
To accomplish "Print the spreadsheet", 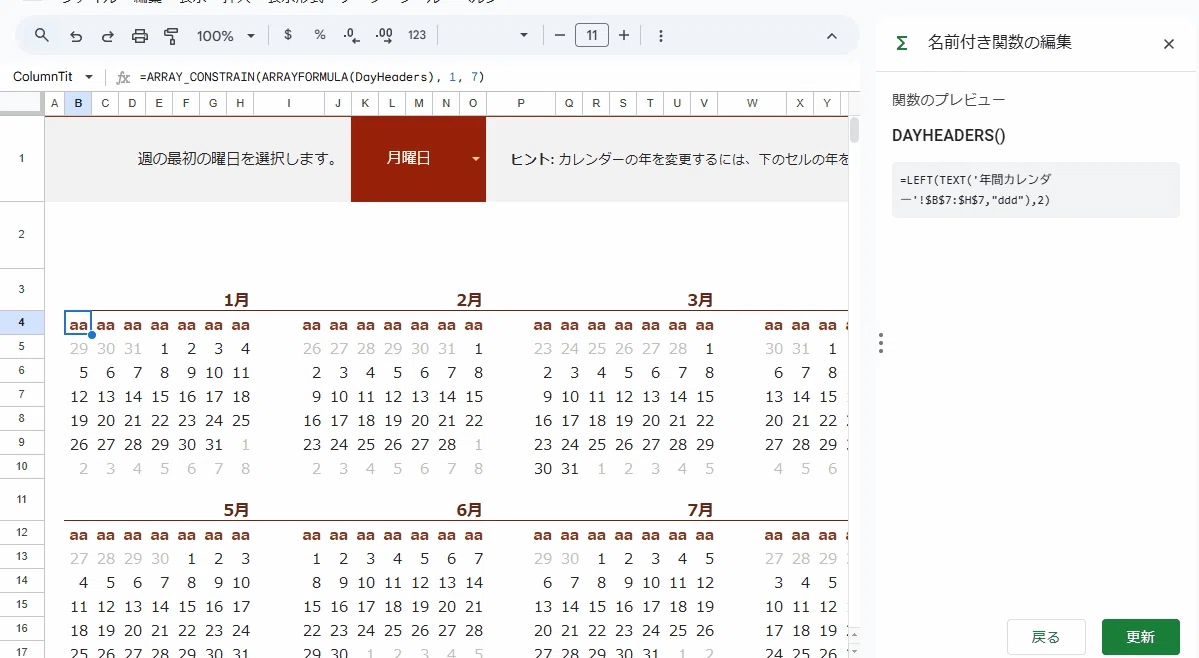I will pos(139,36).
